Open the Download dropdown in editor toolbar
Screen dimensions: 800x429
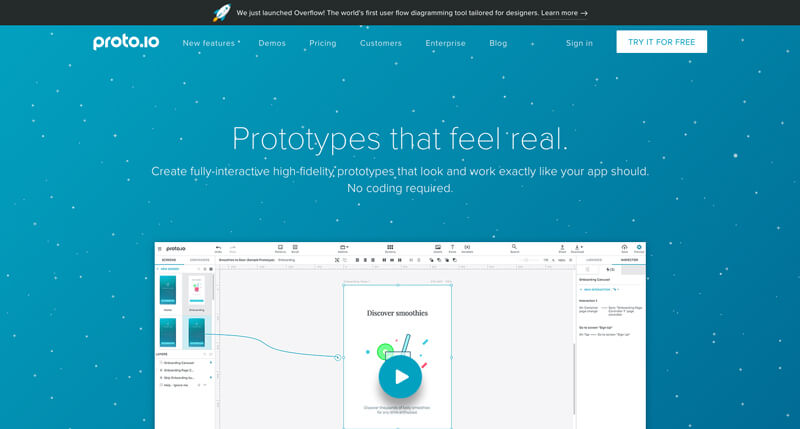coord(578,248)
